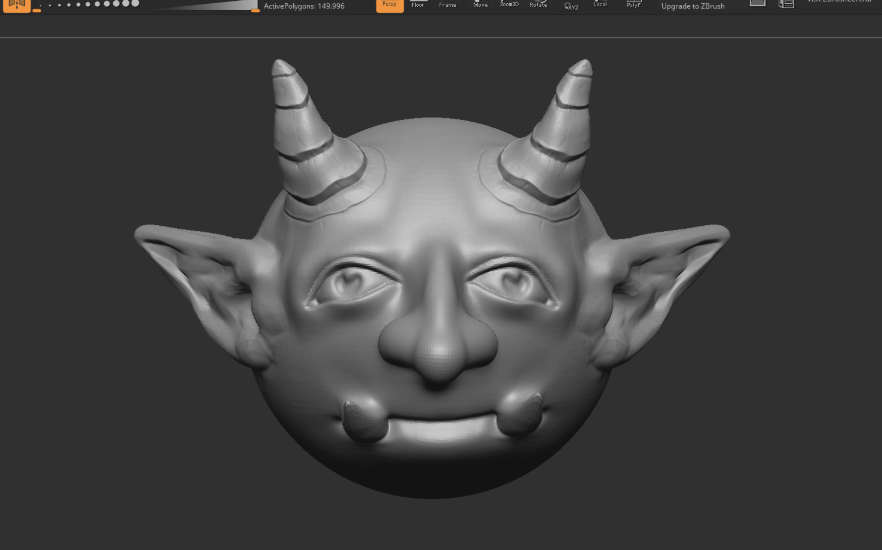
Task: Click the Frame view icon
Action: (x=447, y=5)
